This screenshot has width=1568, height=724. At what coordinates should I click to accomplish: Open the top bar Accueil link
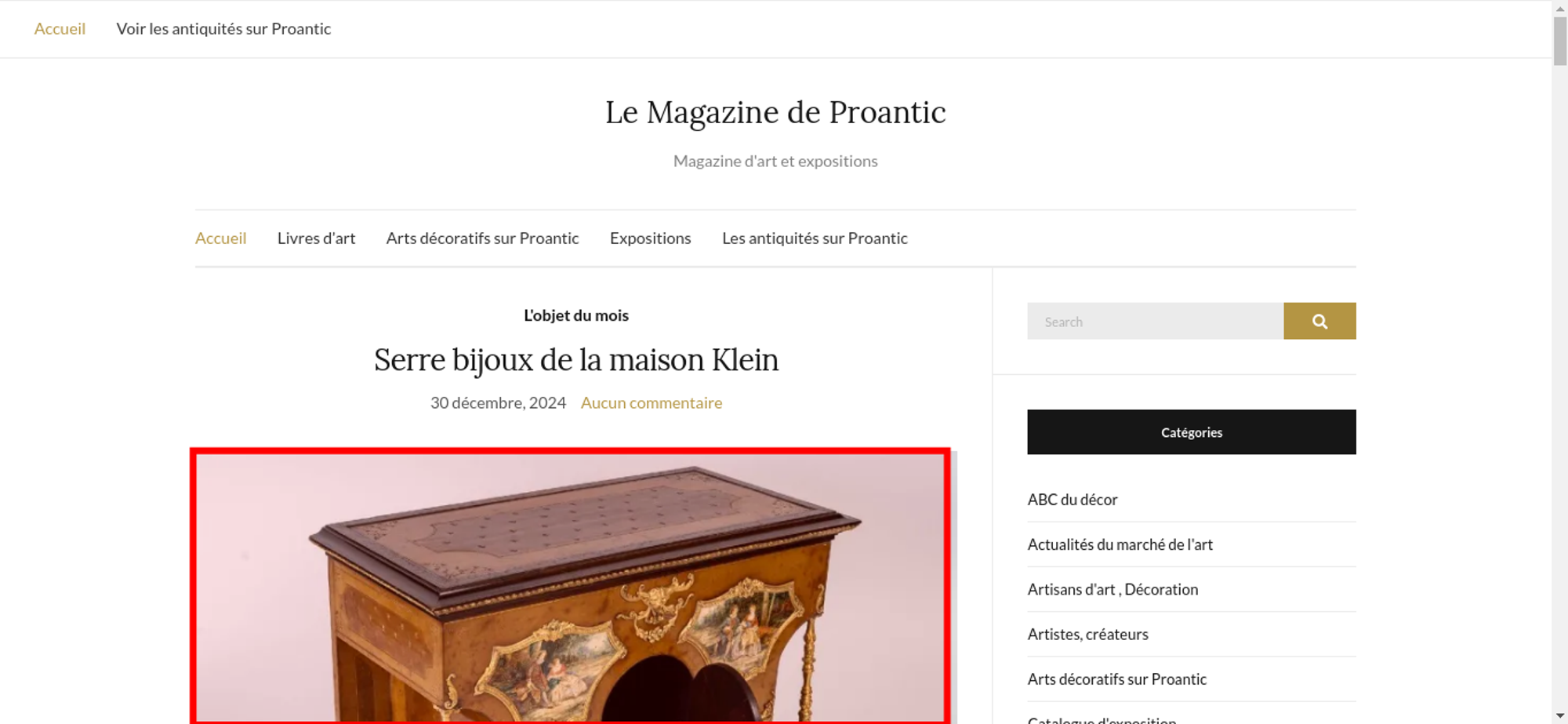point(60,29)
